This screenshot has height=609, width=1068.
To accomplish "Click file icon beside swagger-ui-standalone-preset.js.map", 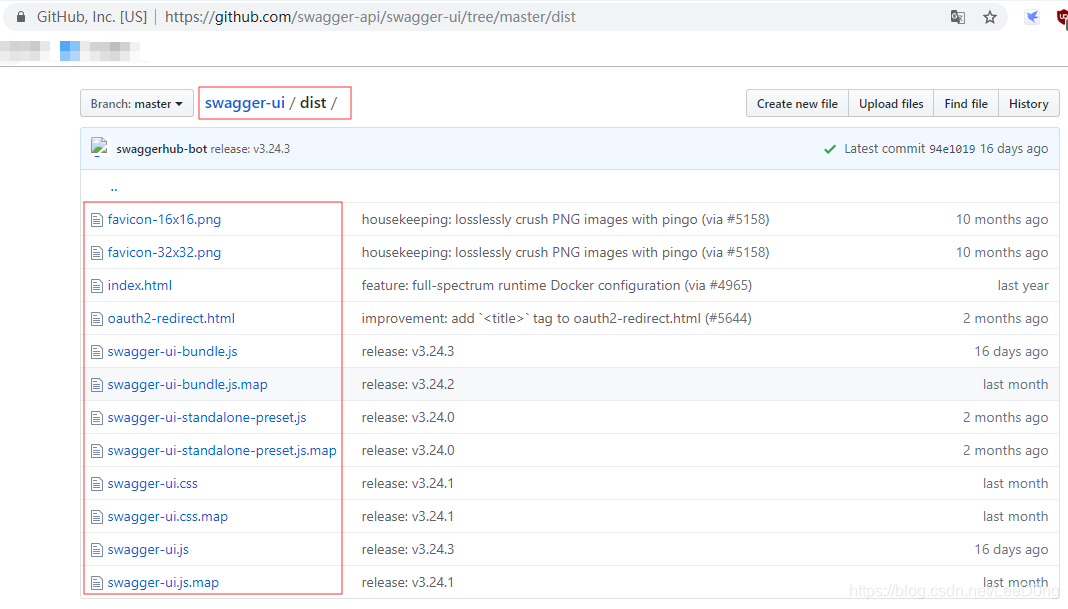I will pos(97,451).
